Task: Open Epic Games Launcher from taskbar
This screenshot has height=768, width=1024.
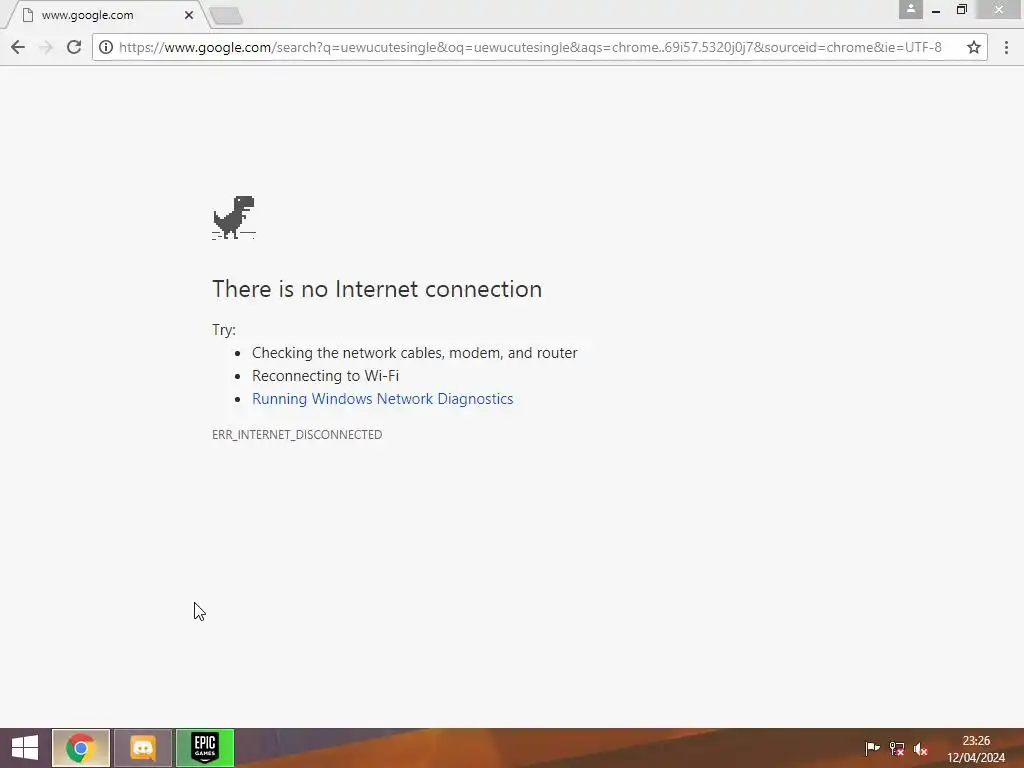Action: coord(205,748)
